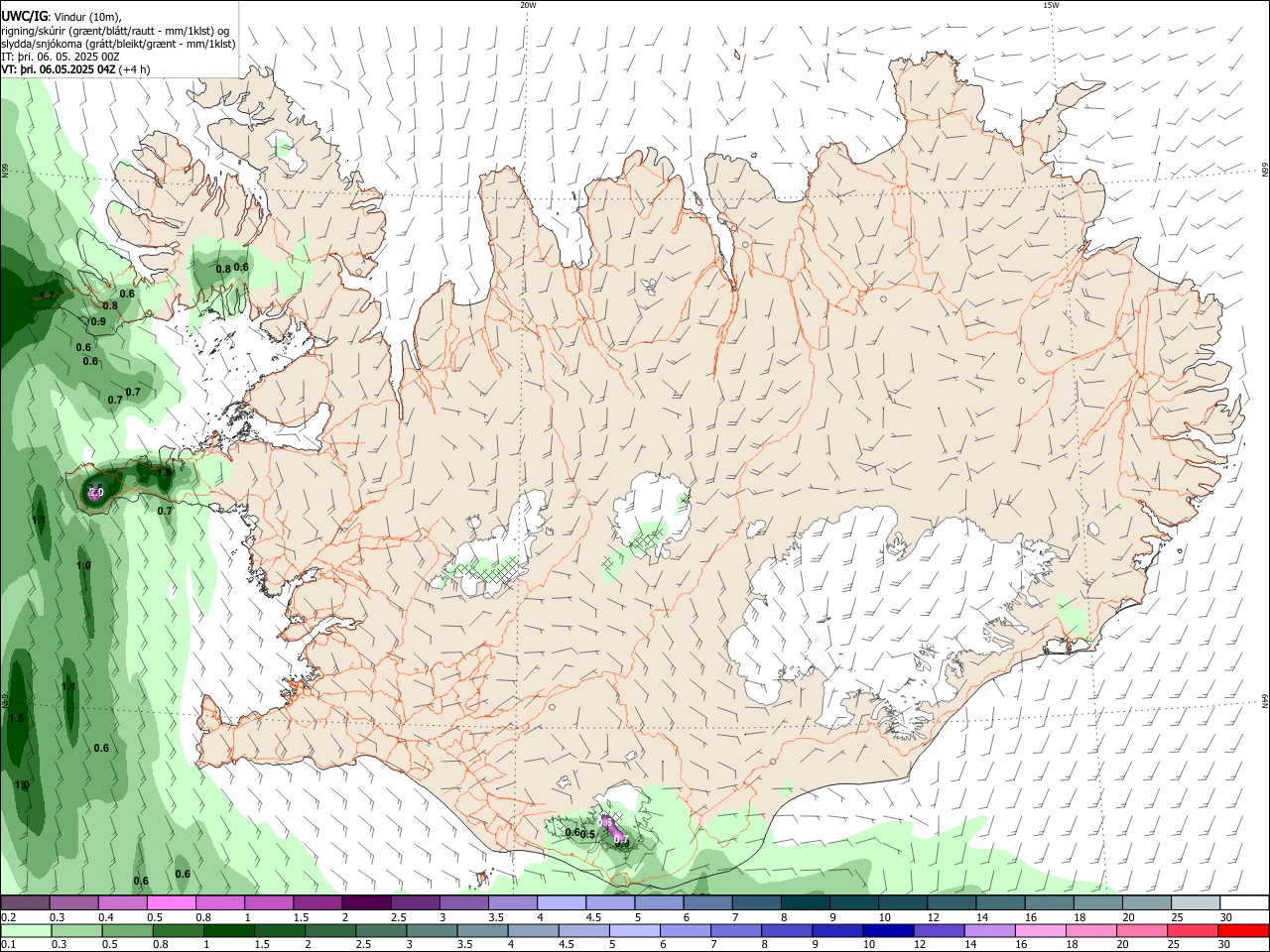Select the 'IT: þri. 06. 05. 2025 00Z' line
This screenshot has width=1270, height=952.
point(61,57)
